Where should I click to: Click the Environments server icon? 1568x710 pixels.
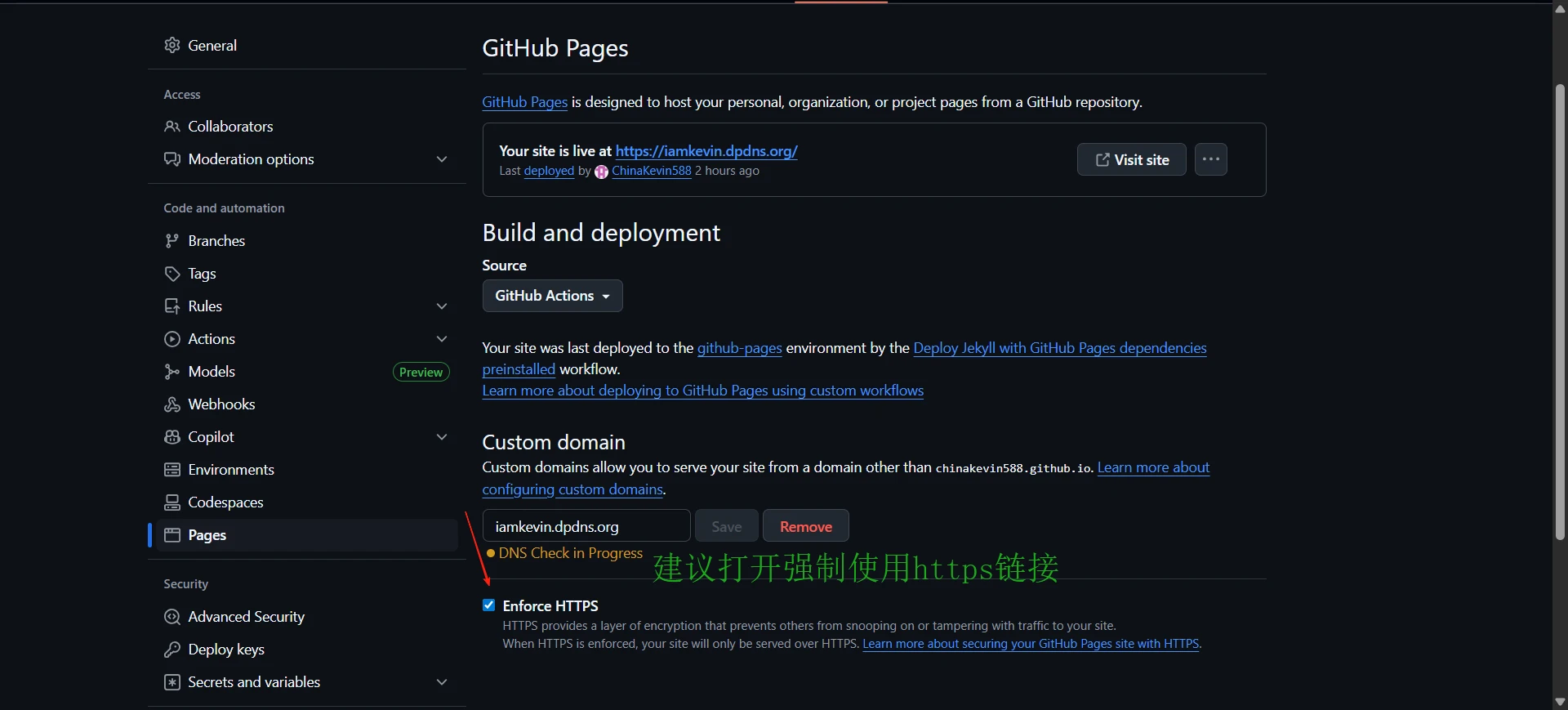pos(171,470)
